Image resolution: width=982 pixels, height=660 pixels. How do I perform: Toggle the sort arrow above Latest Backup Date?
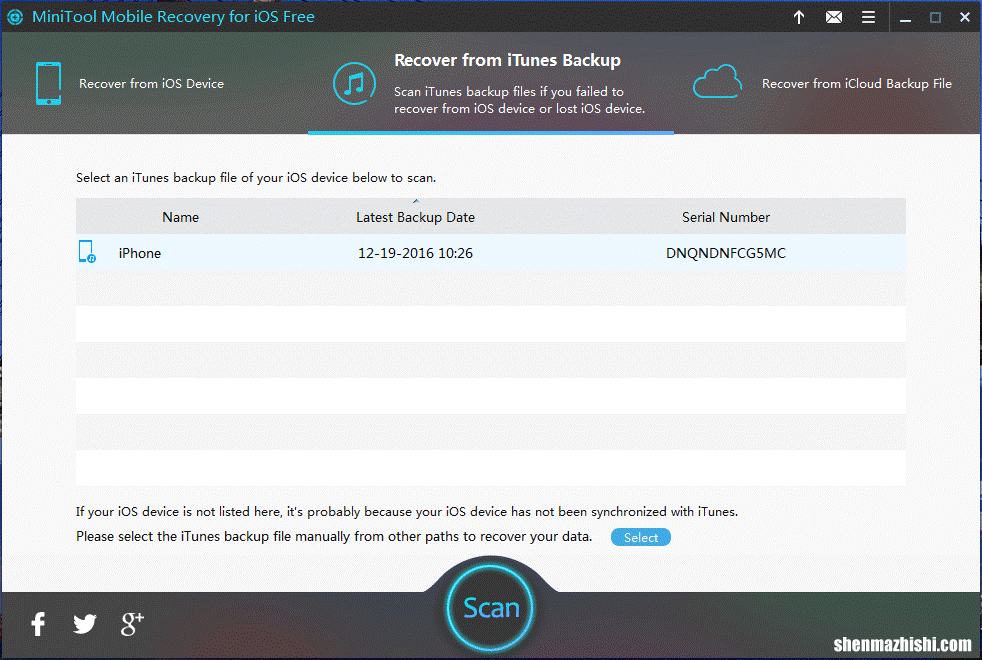coord(416,201)
